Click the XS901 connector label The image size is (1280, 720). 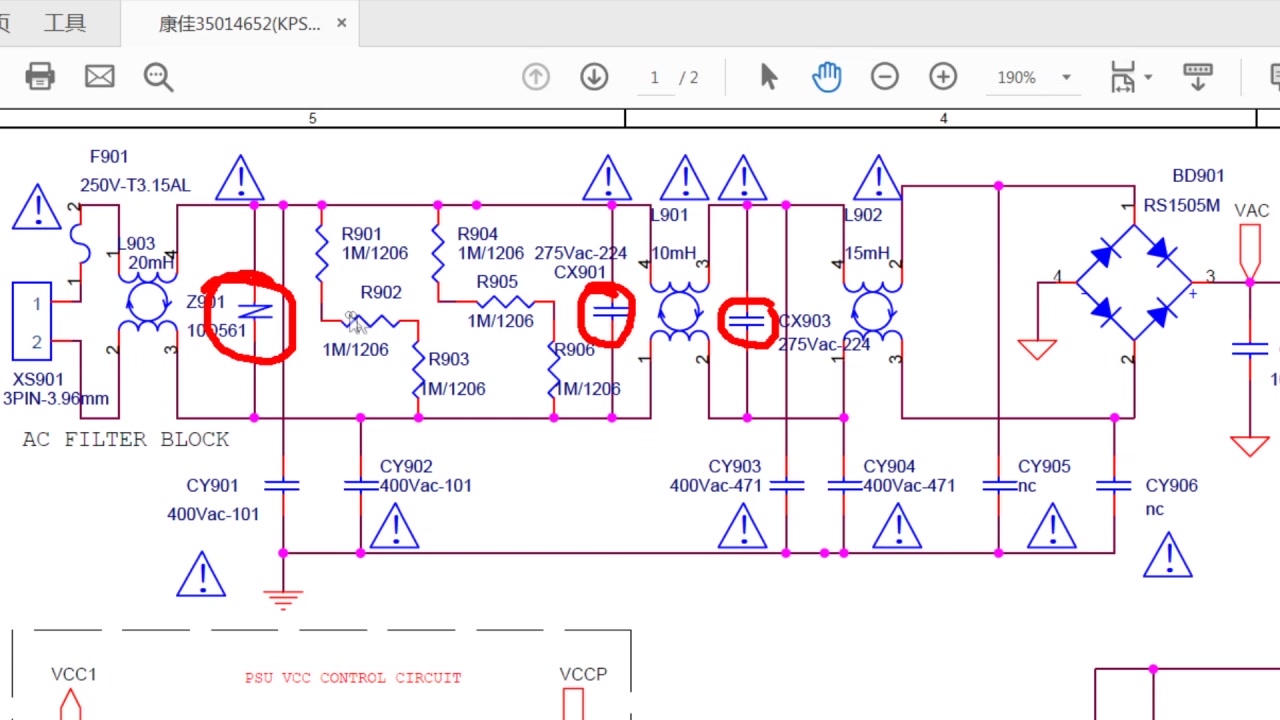[38, 380]
